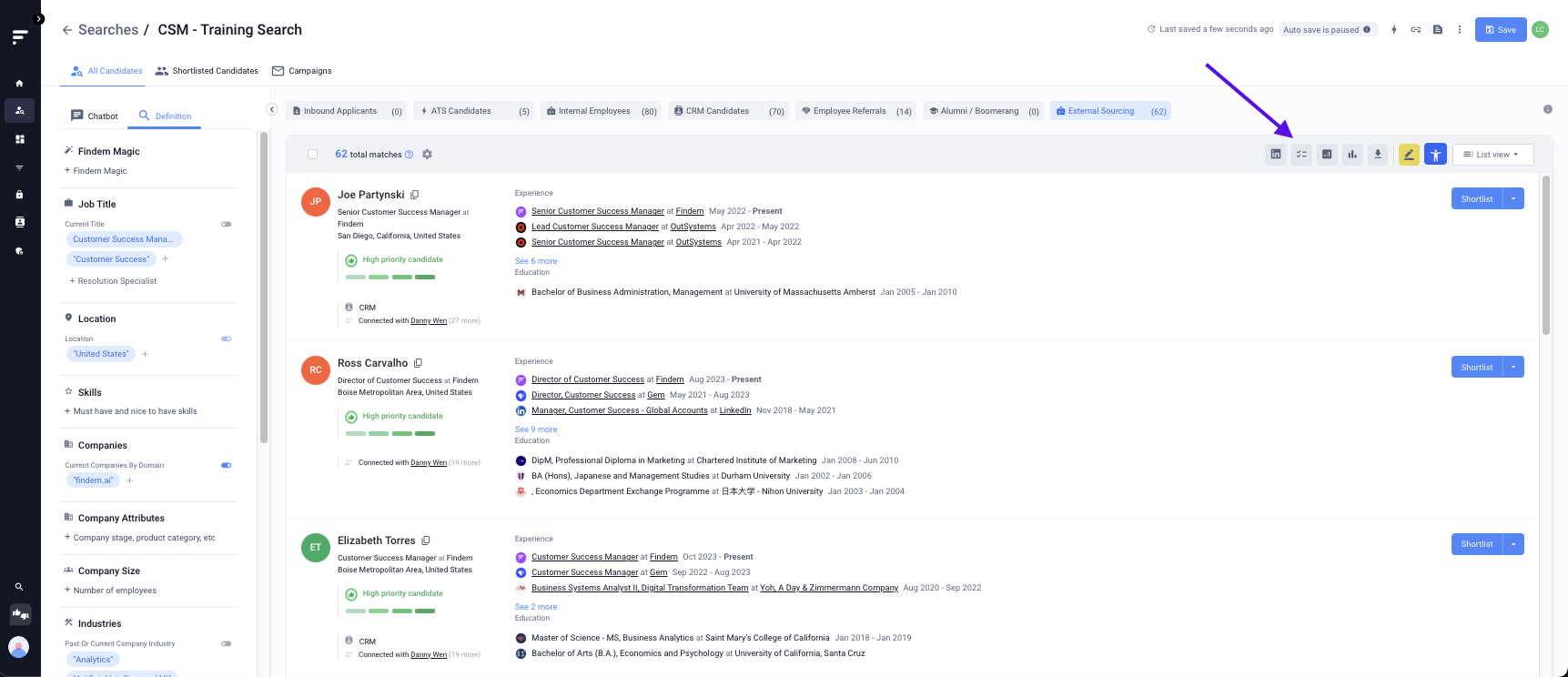Open the List view dropdown
The height and width of the screenshot is (677, 1568).
click(x=1492, y=155)
